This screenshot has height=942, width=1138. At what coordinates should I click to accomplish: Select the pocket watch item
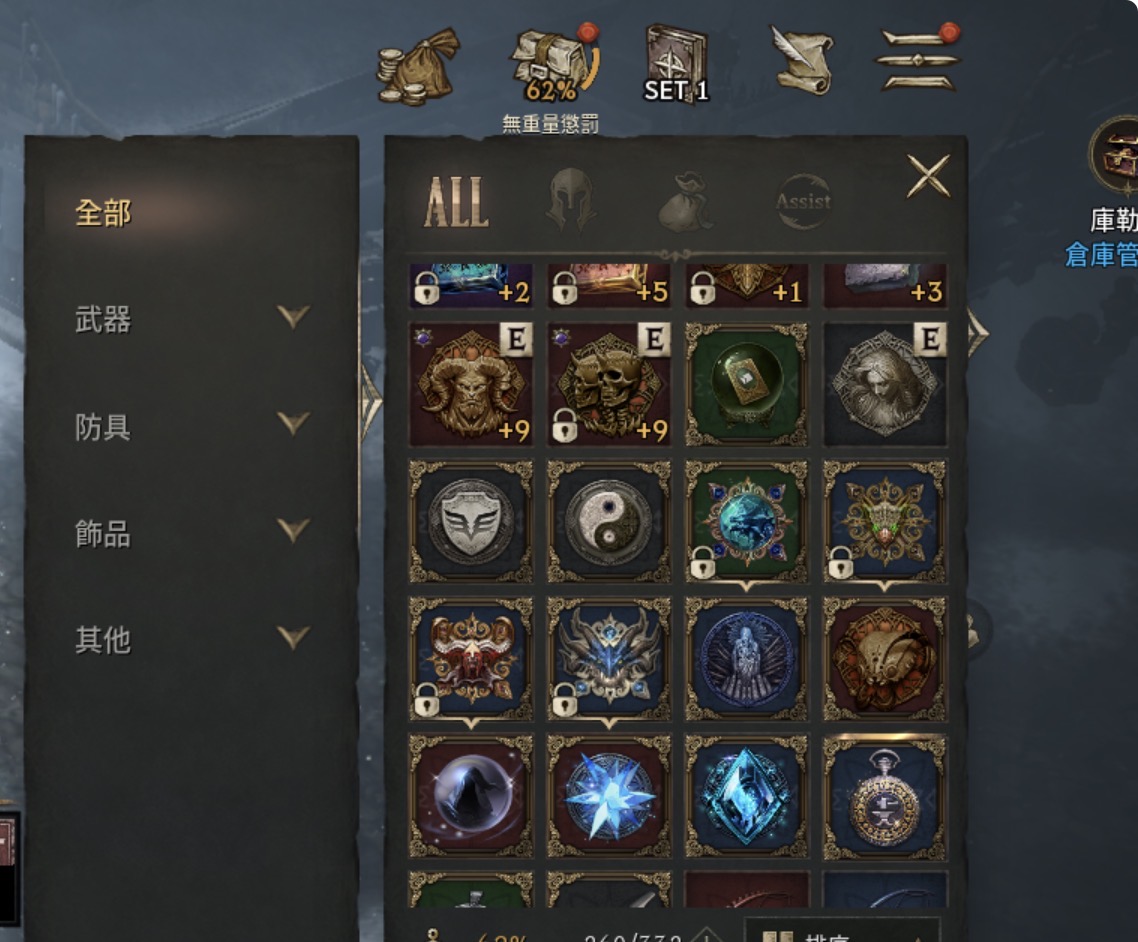885,797
